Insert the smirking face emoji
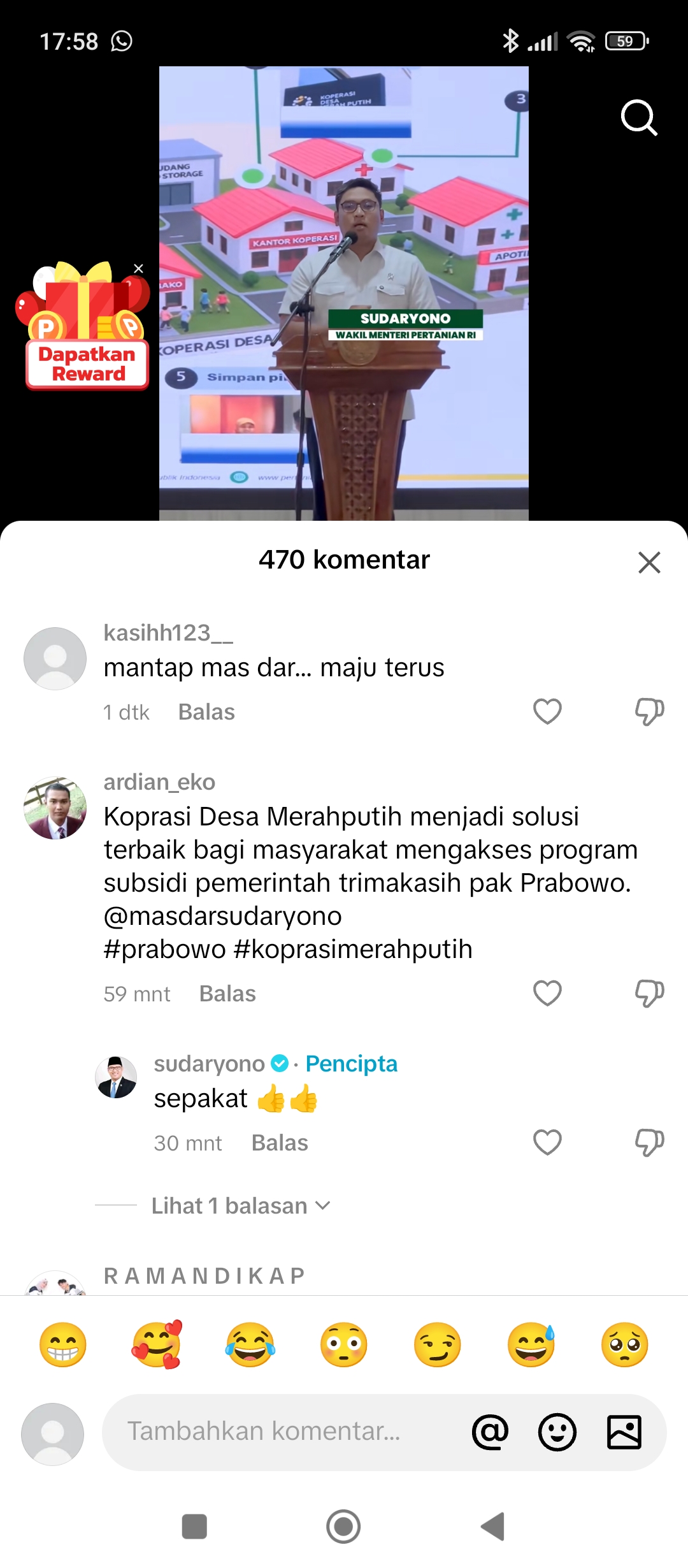This screenshot has width=688, height=1568. coord(437,1344)
